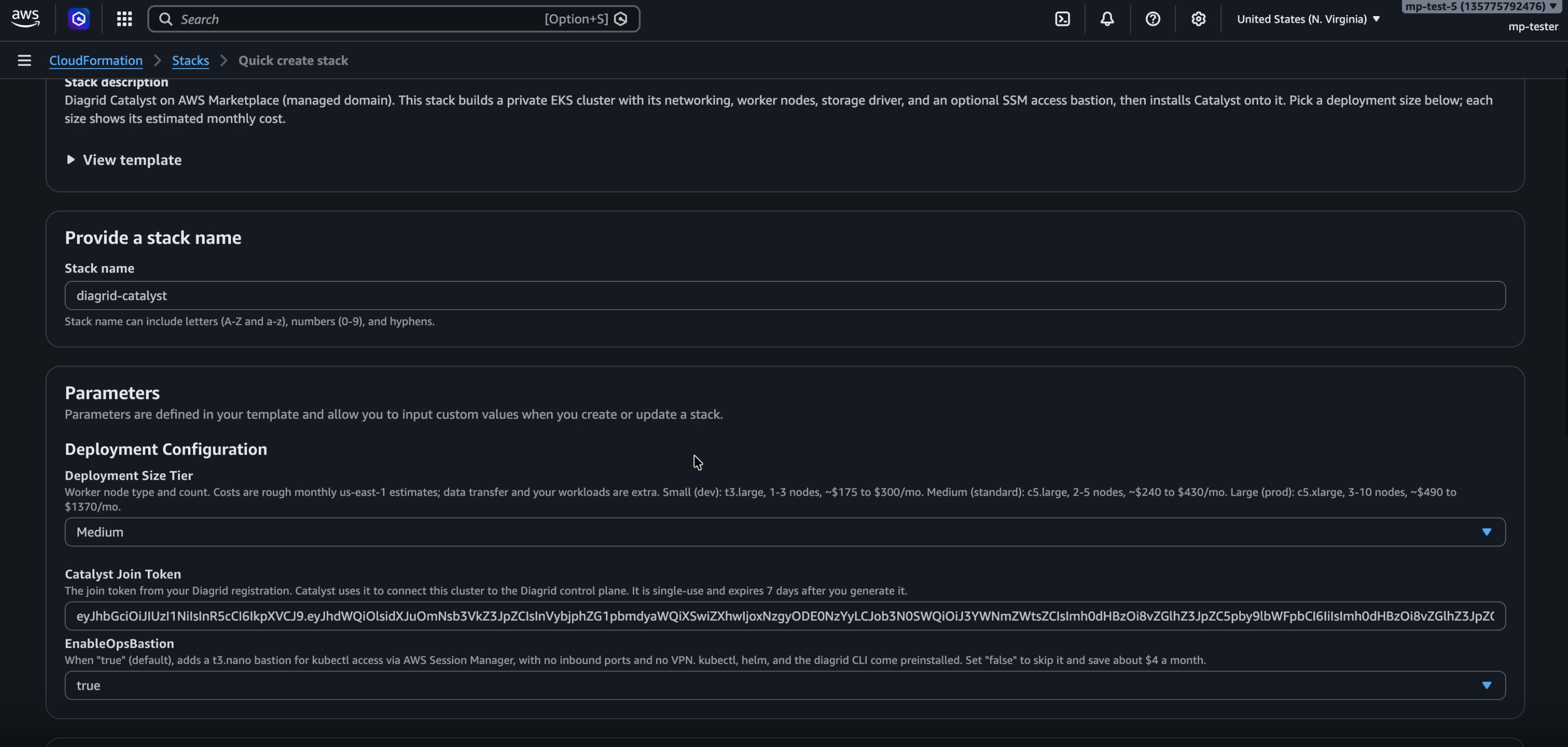The width and height of the screenshot is (1568, 747).
Task: Open the services grid menu
Action: (124, 19)
